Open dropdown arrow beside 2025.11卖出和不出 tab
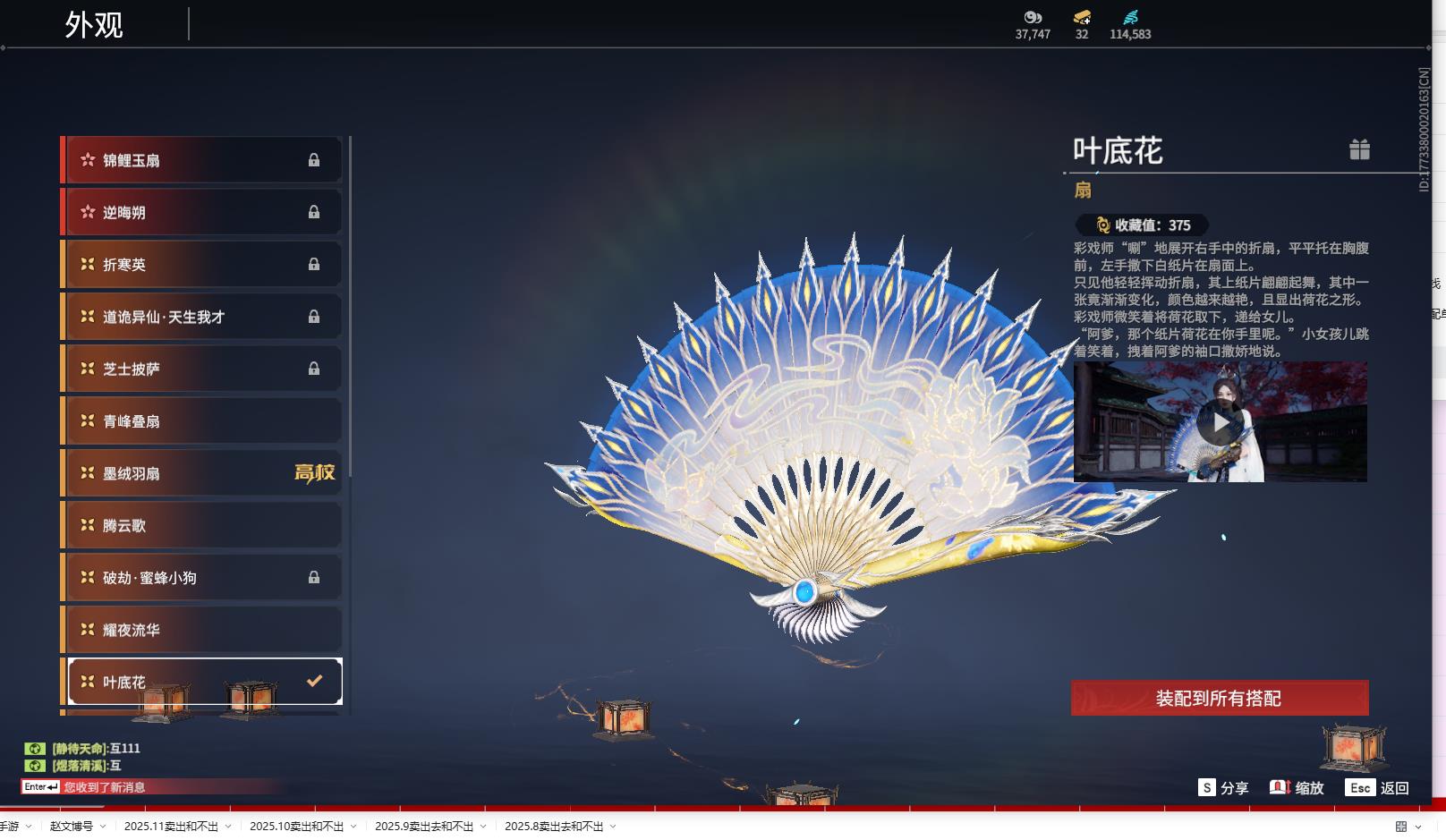 pyautogui.click(x=228, y=827)
